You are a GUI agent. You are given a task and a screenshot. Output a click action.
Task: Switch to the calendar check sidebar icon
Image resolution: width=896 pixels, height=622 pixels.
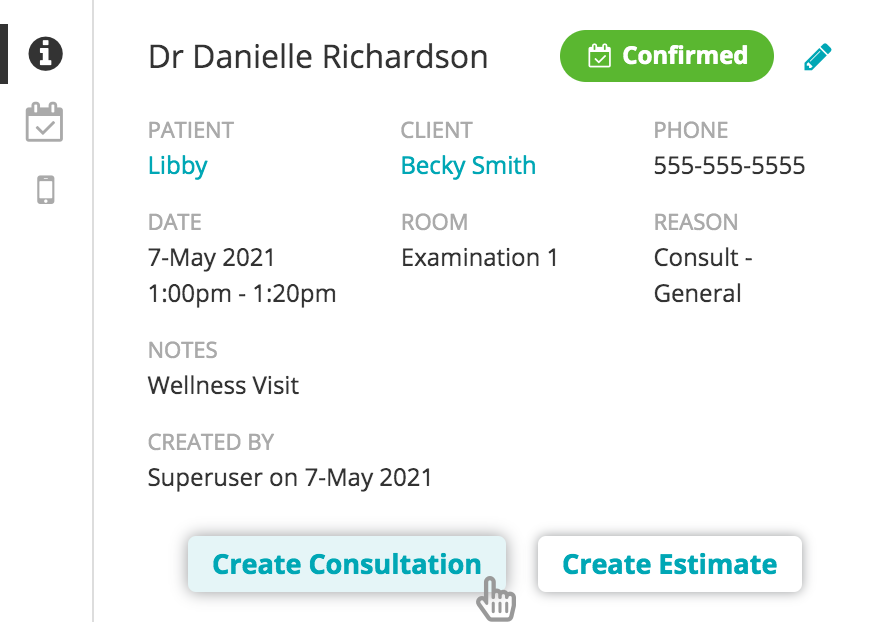tap(44, 122)
